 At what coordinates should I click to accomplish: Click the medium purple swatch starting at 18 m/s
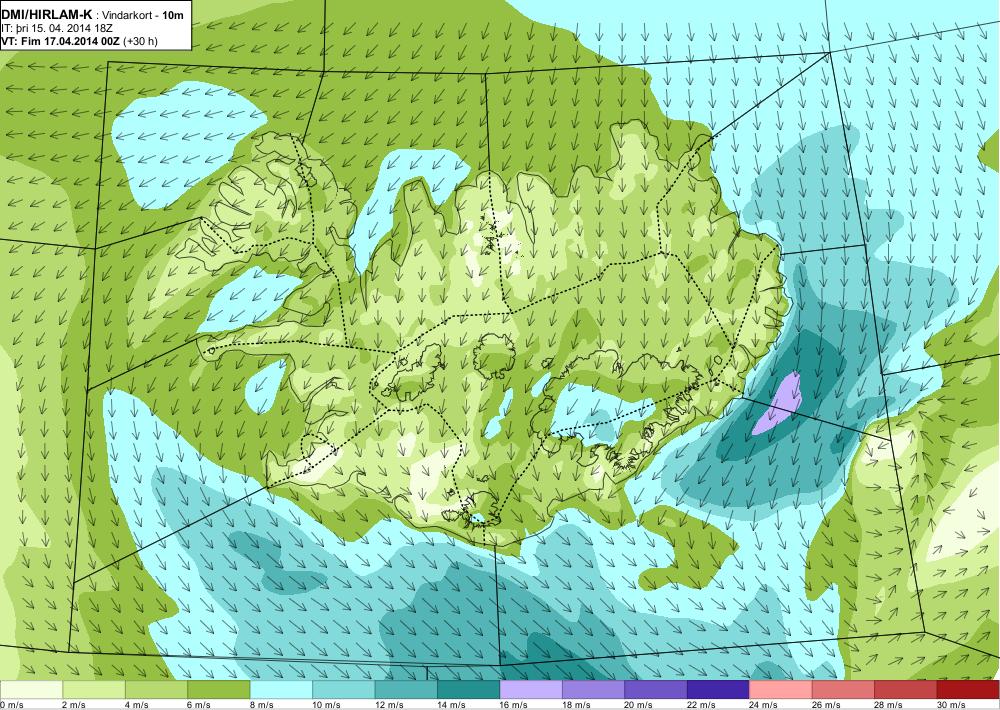coord(594,690)
